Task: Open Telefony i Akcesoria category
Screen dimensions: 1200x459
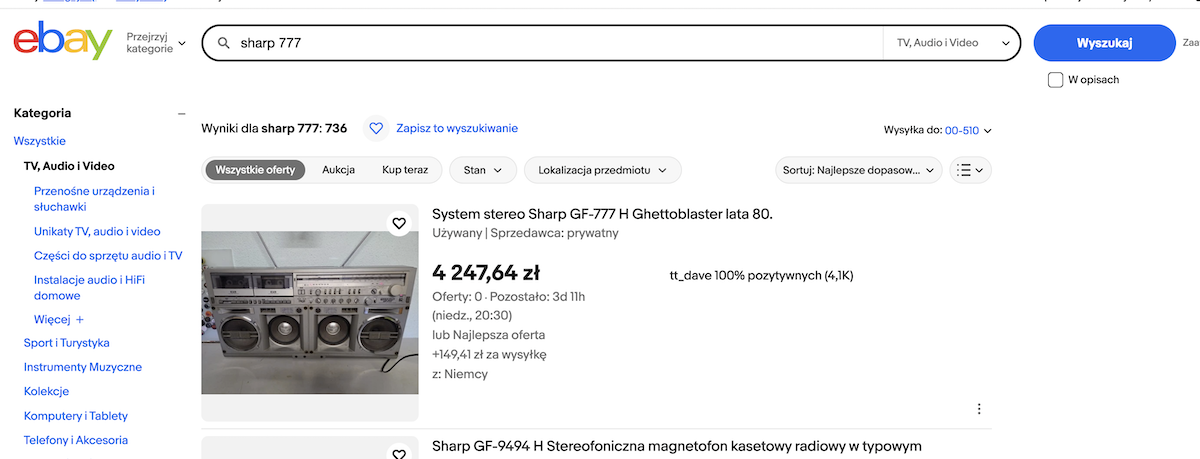Action: tap(76, 440)
